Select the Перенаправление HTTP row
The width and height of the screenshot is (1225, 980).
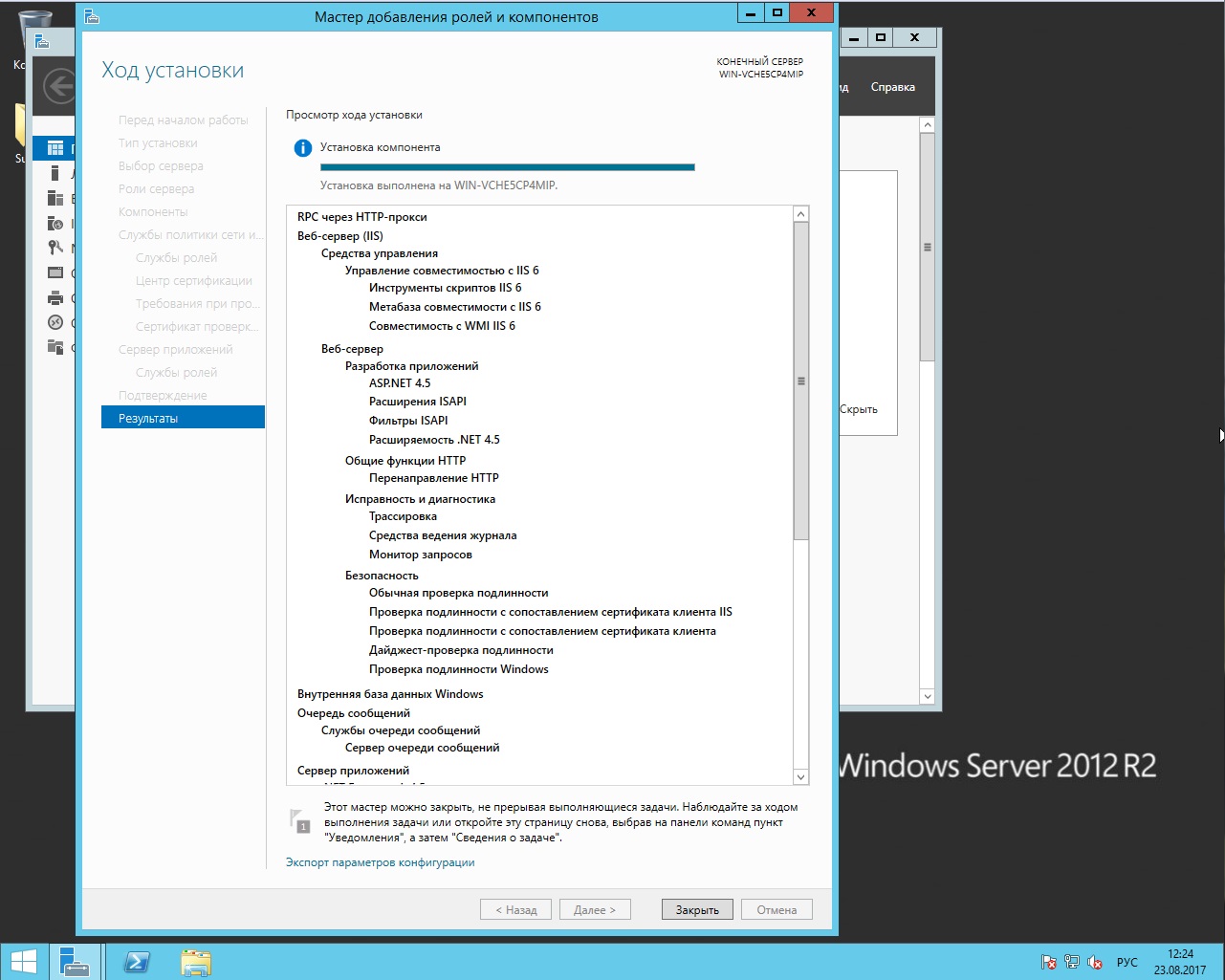(x=434, y=478)
